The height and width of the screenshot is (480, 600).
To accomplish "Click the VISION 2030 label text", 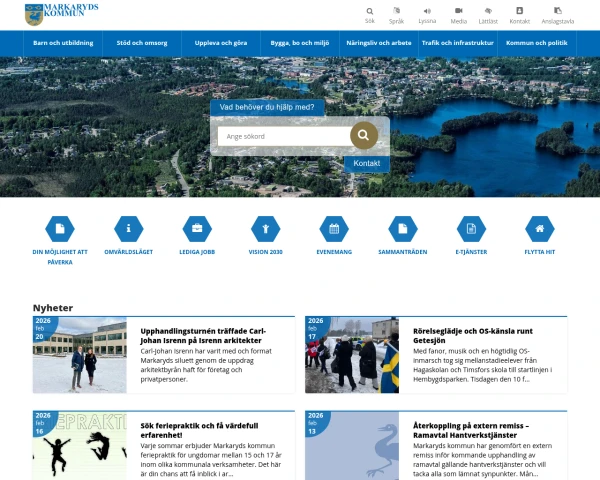I will [x=266, y=252].
